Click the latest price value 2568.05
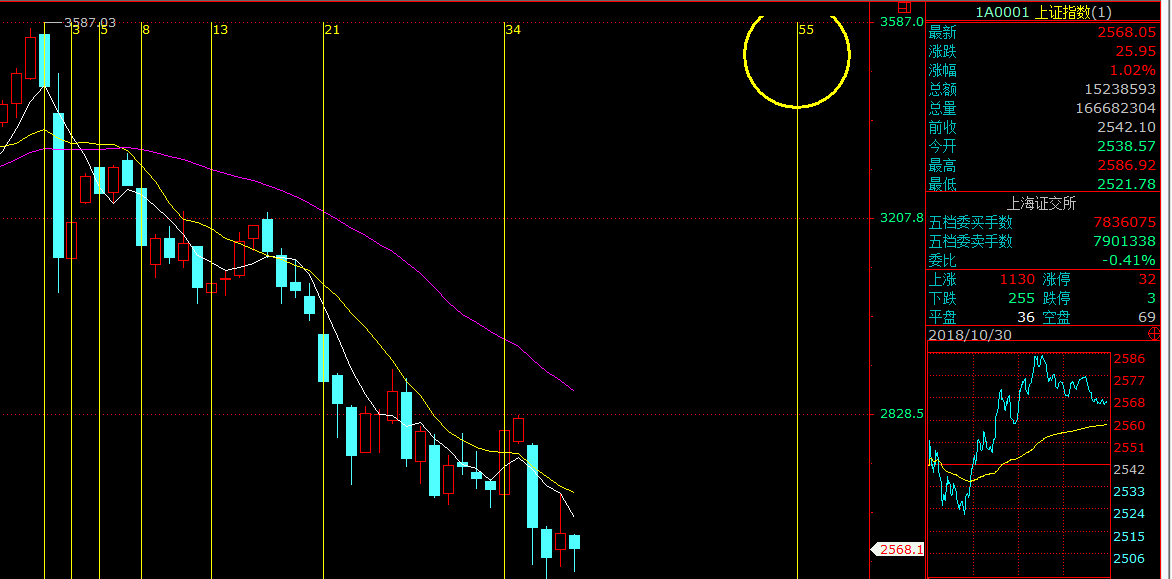Image resolution: width=1172 pixels, height=579 pixels. [x=1126, y=32]
